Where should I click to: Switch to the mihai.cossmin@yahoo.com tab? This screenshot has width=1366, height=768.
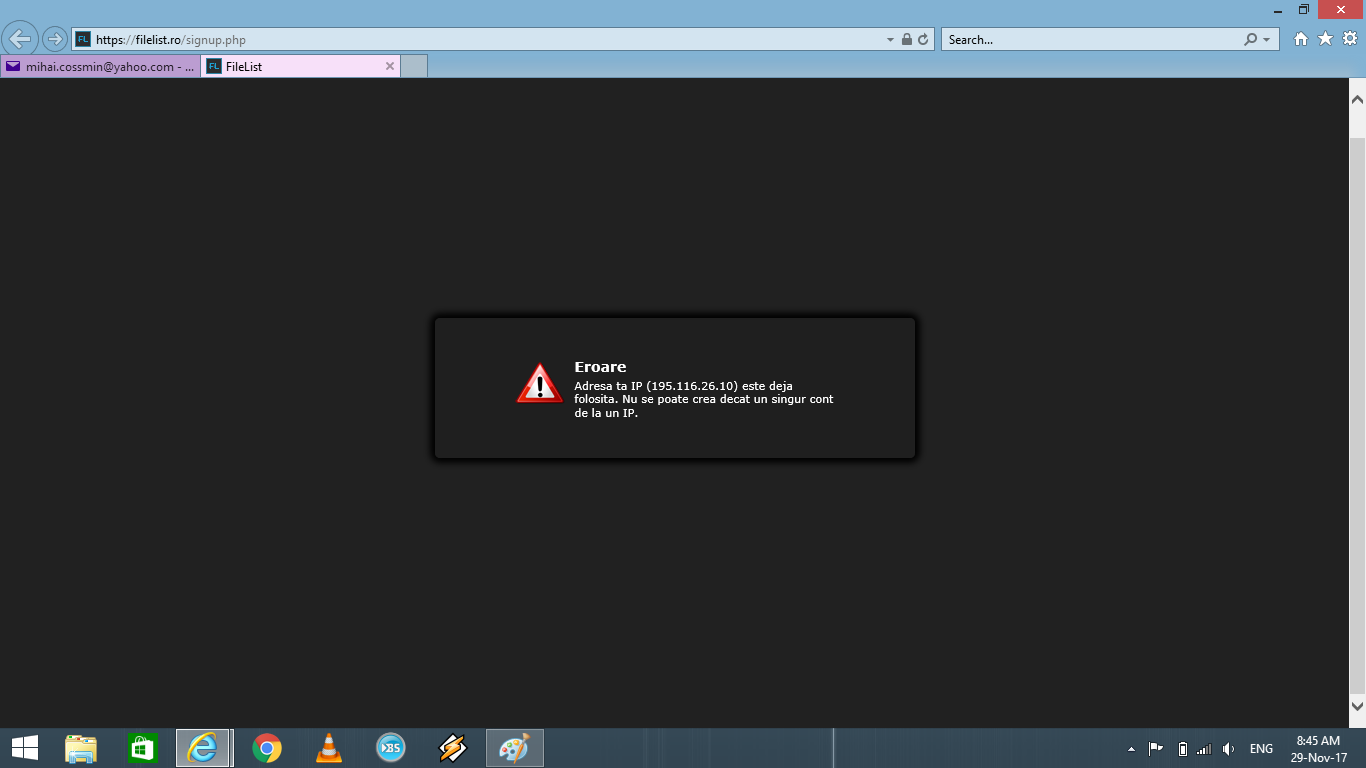(100, 66)
